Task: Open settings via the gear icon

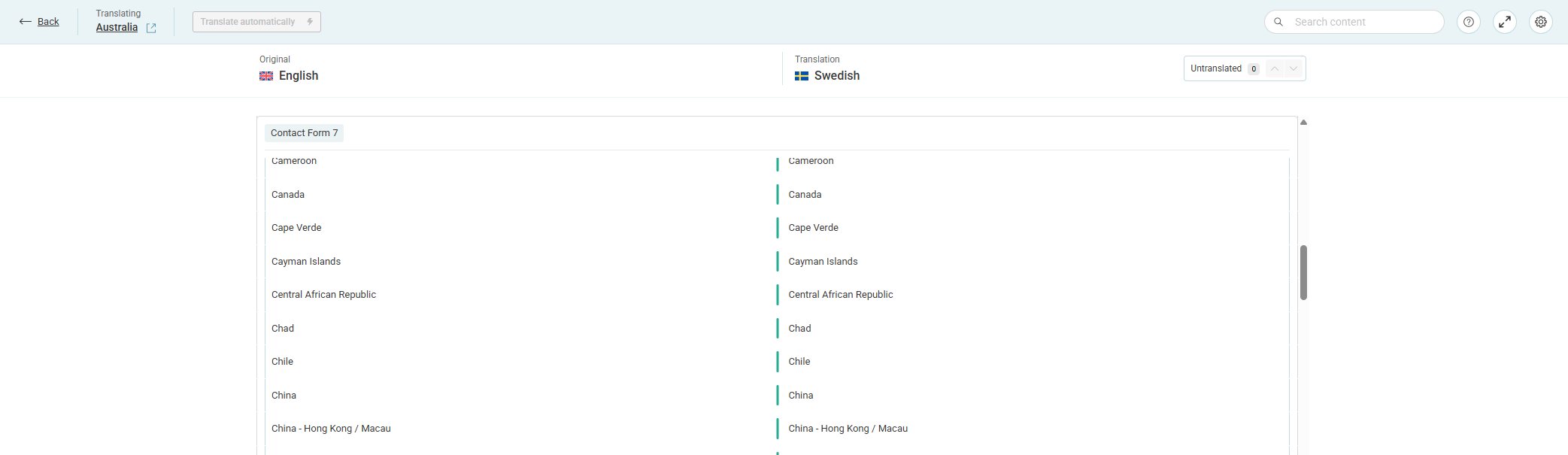Action: point(1540,22)
